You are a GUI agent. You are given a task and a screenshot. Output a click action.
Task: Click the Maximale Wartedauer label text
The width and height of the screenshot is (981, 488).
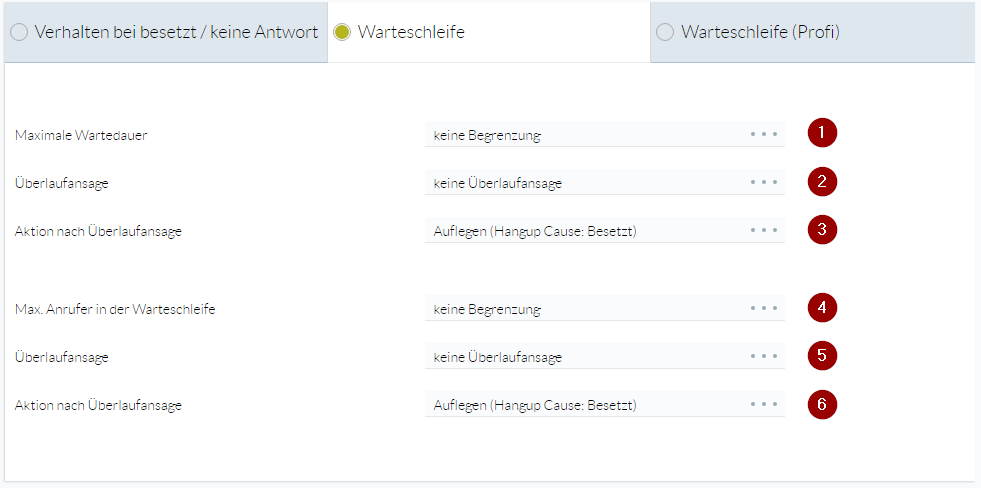81,135
